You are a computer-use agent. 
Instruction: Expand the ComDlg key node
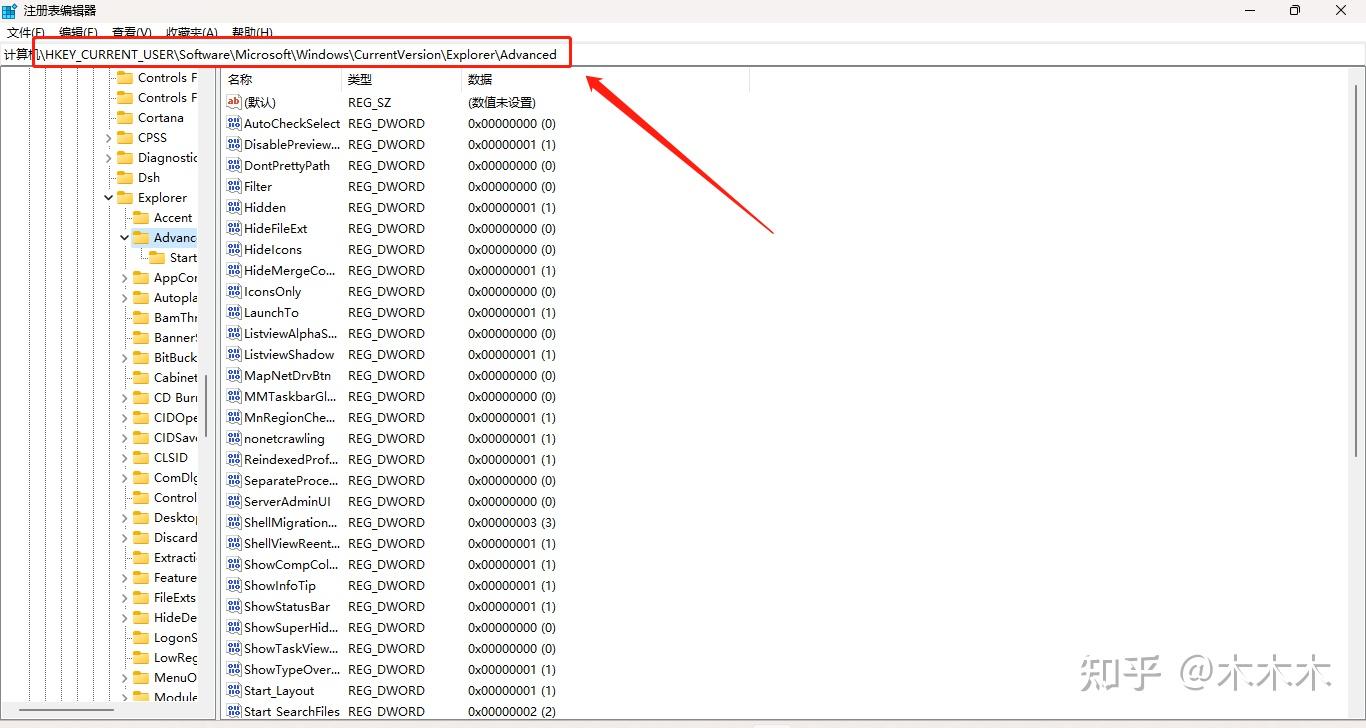[125, 478]
